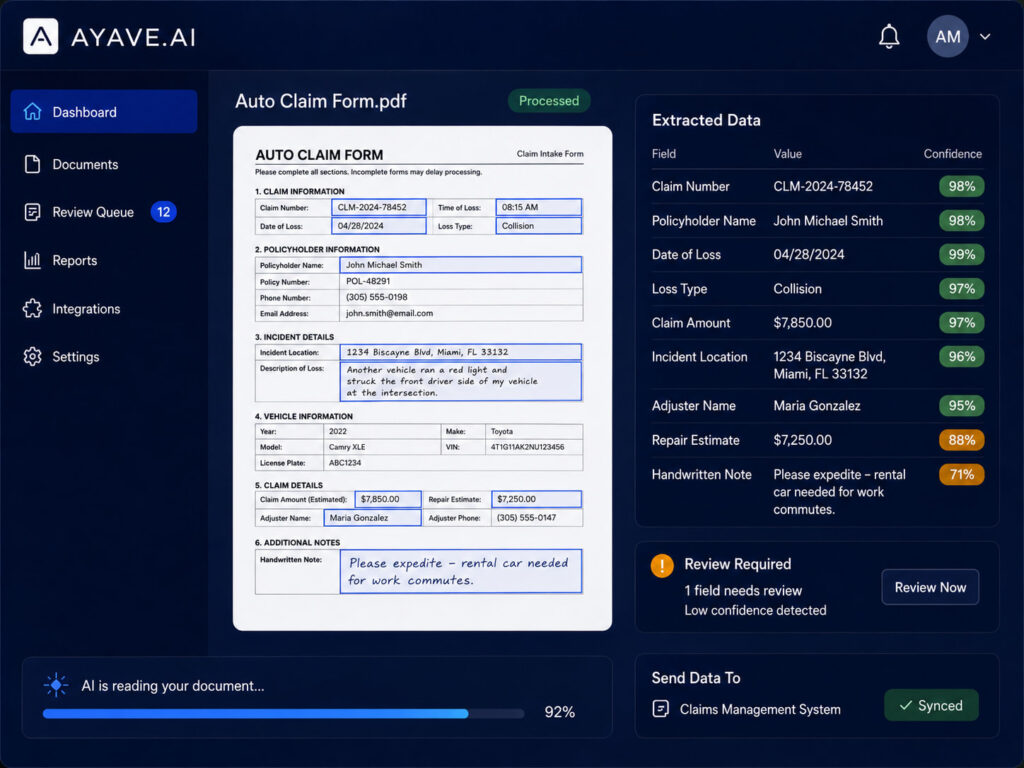The image size is (1024, 768).
Task: Select the $7,250.00 Repair Estimate form field
Action: [536, 499]
